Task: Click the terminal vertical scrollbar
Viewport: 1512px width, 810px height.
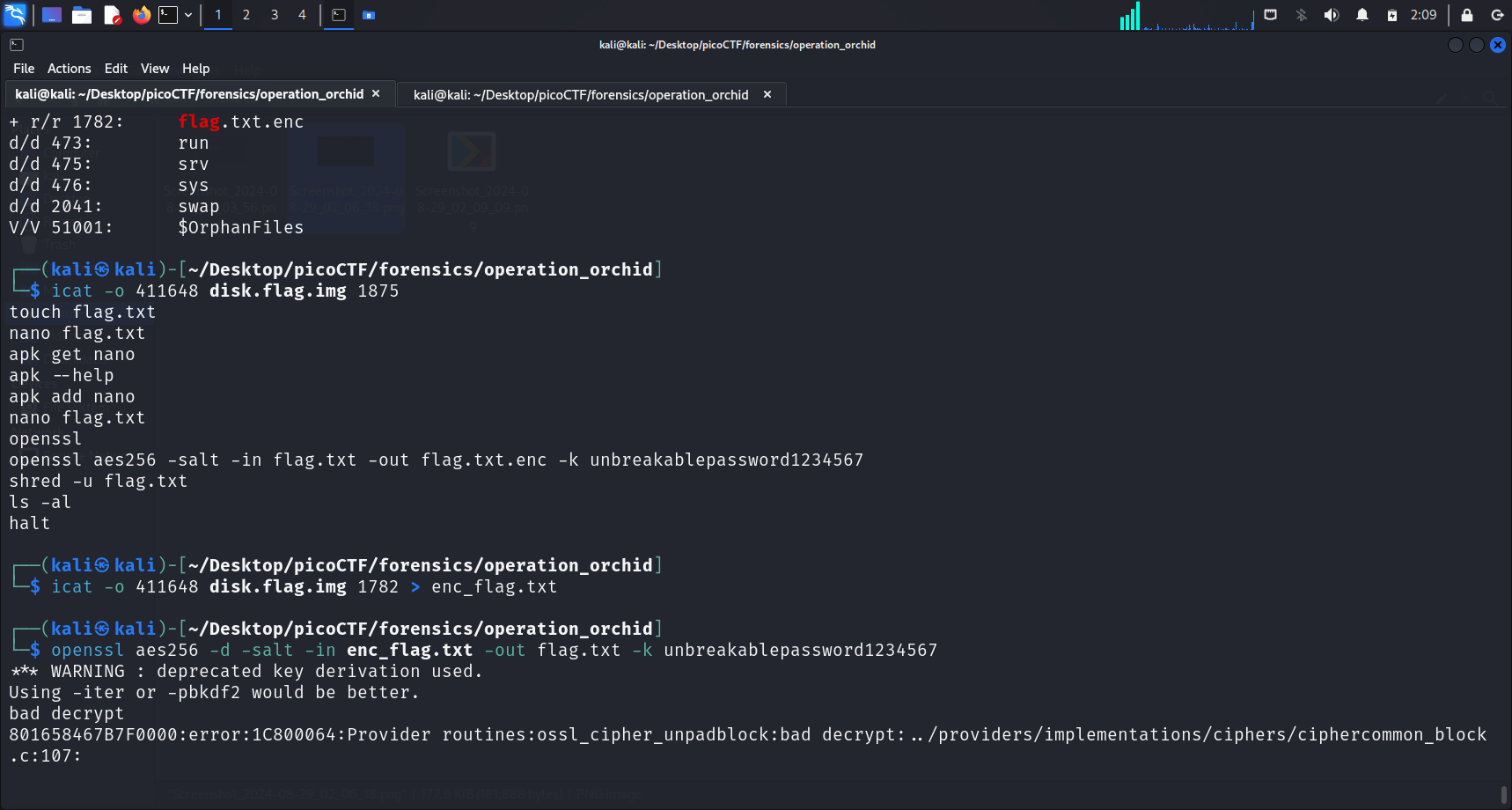Action: click(x=1503, y=792)
